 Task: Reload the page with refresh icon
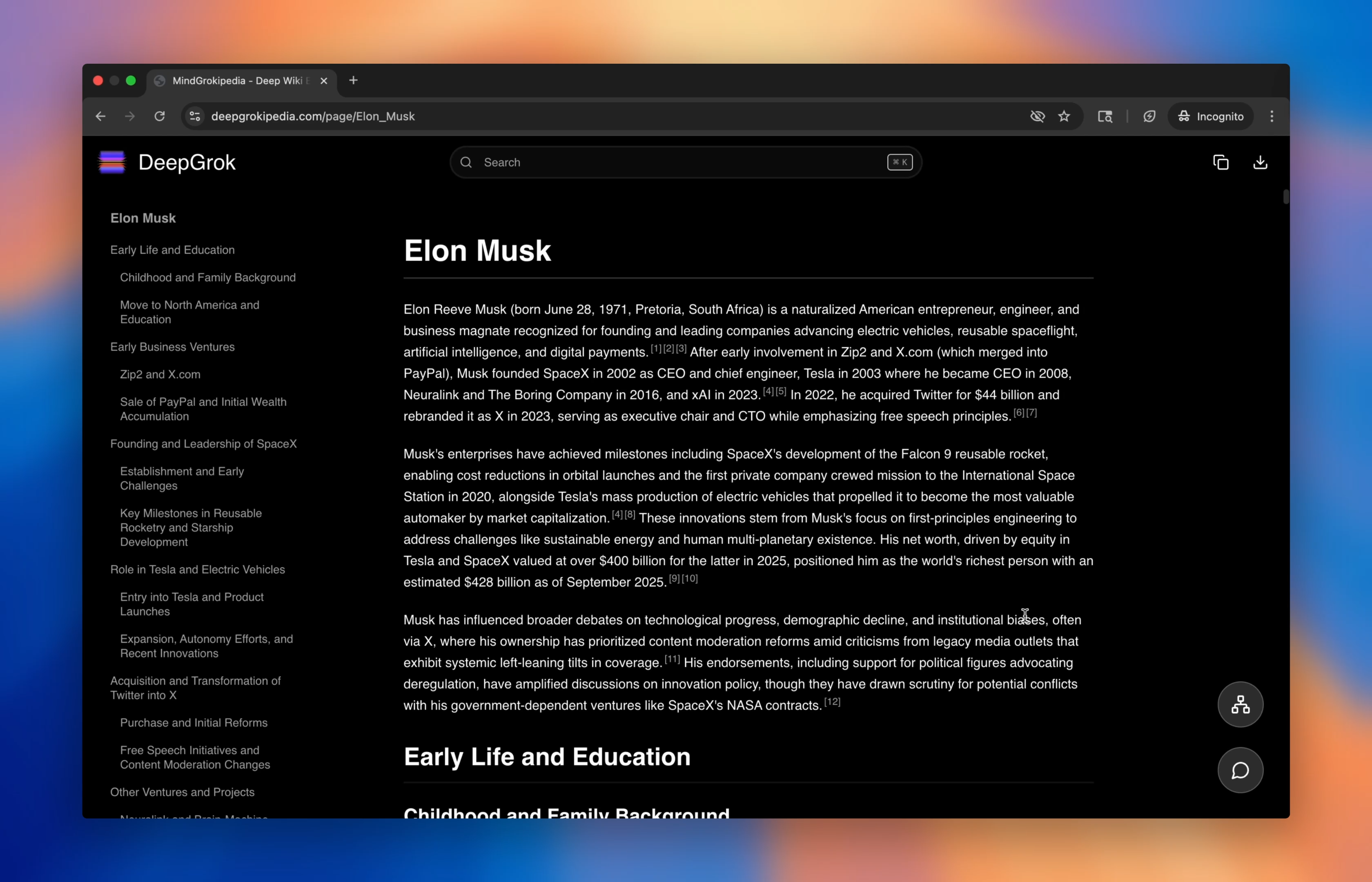click(160, 116)
